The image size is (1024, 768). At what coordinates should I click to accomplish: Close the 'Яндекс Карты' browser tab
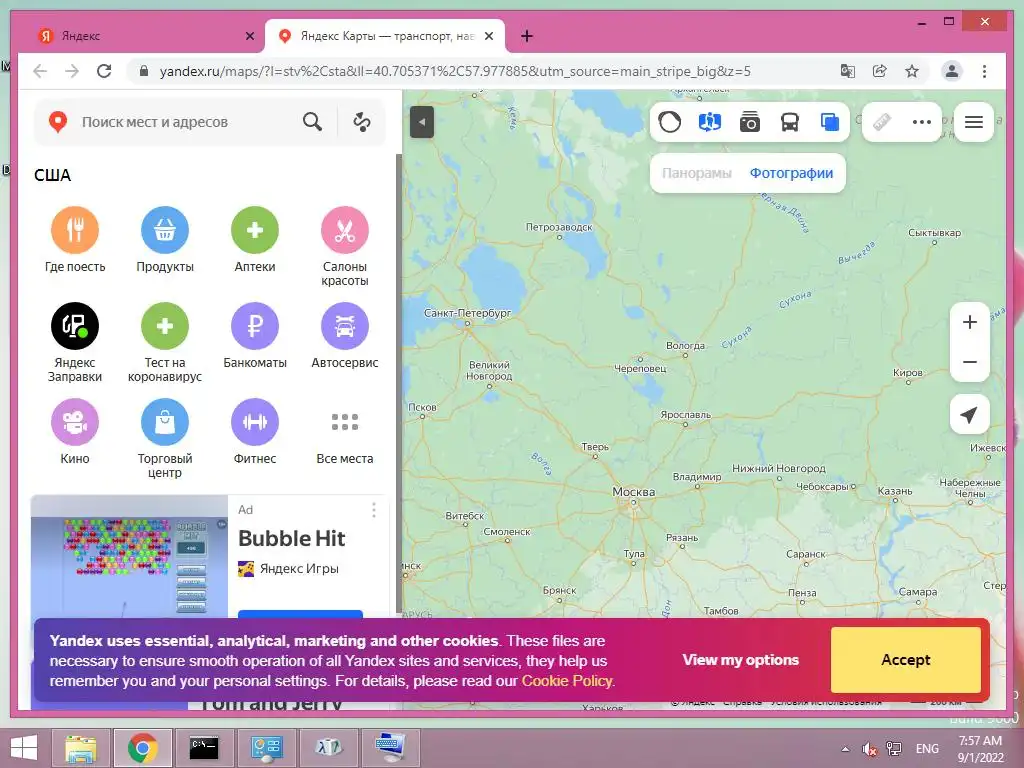click(x=488, y=36)
